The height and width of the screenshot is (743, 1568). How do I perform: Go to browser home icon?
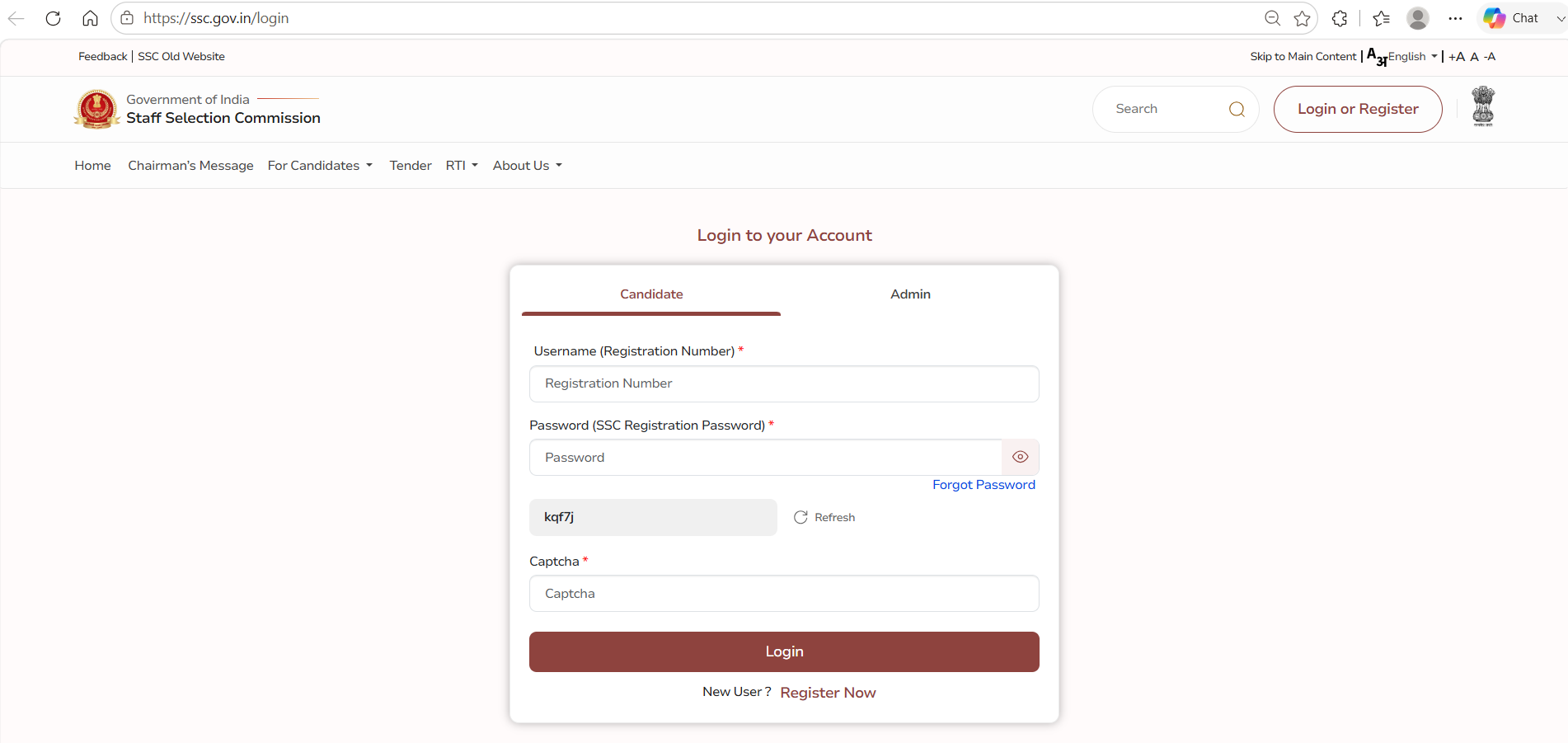90,18
